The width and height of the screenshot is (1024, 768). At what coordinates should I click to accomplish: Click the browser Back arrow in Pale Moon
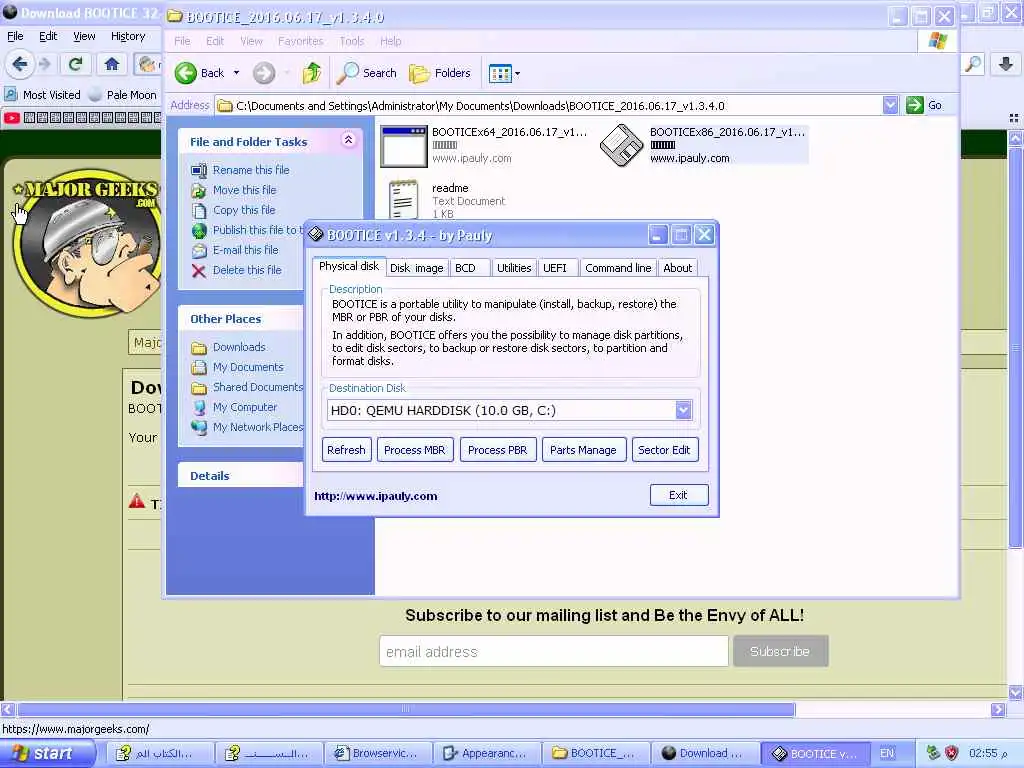coord(20,64)
